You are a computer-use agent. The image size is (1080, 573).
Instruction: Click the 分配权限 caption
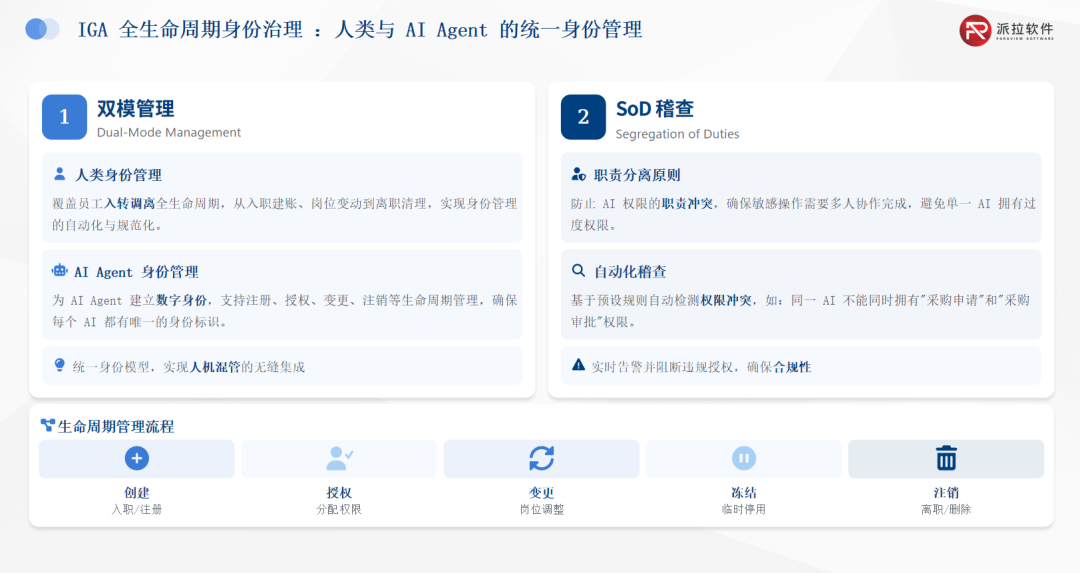pyautogui.click(x=339, y=510)
